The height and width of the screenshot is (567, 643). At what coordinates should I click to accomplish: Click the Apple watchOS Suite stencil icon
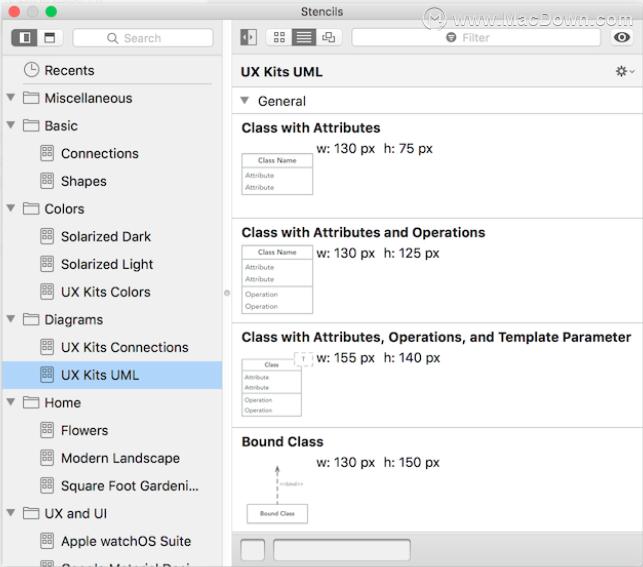pos(47,541)
